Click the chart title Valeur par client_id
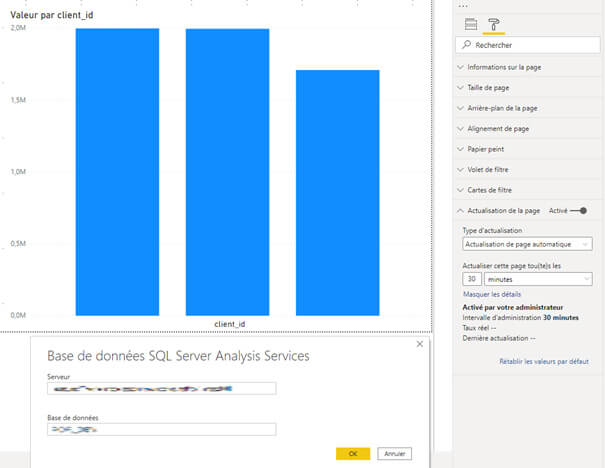Screen dimensions: 605x468 click(52, 15)
